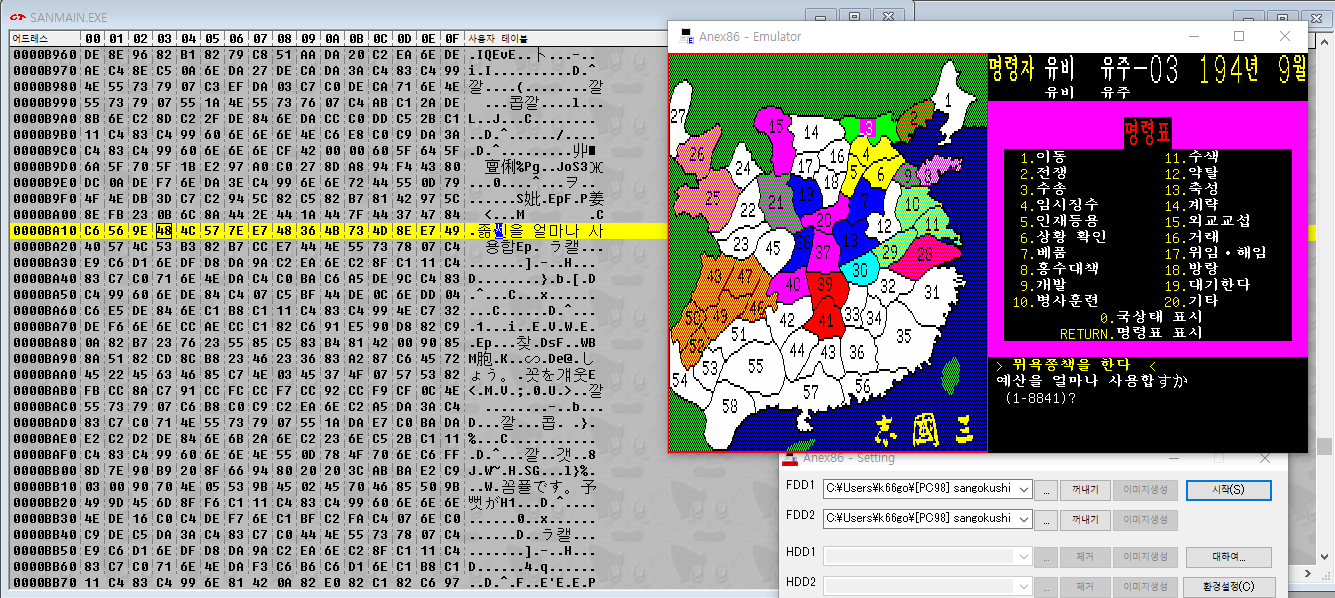1335x598 pixels.
Task: Select game command 12.약탈
Action: pos(1191,173)
